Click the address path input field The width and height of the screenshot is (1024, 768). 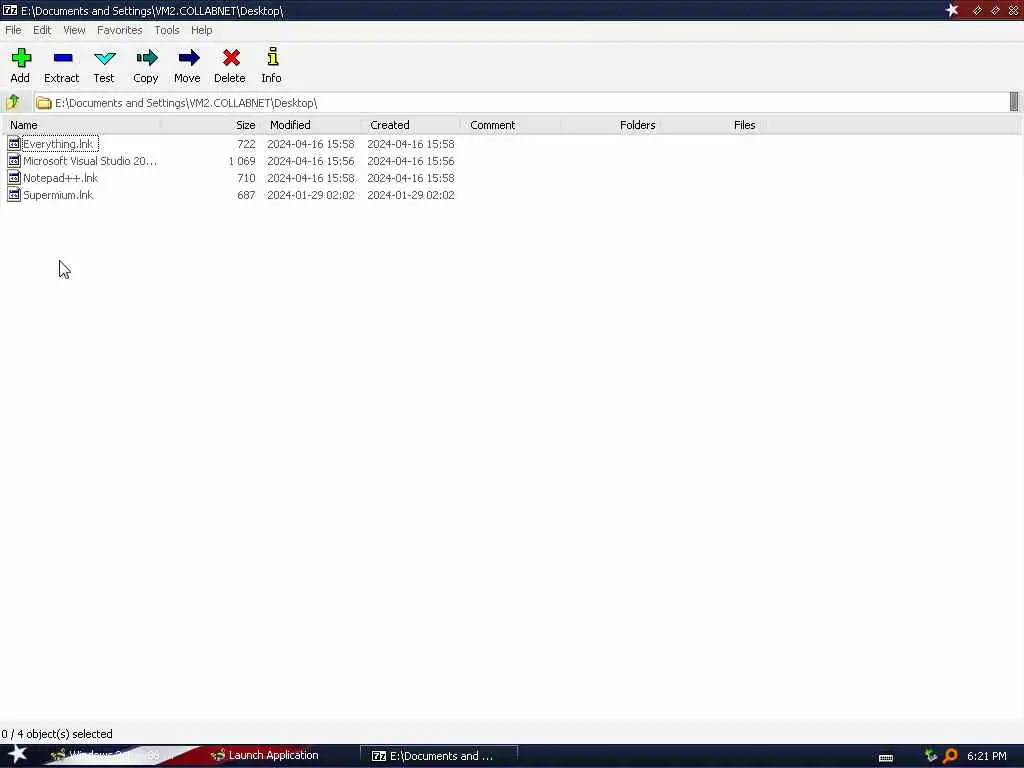[522, 103]
